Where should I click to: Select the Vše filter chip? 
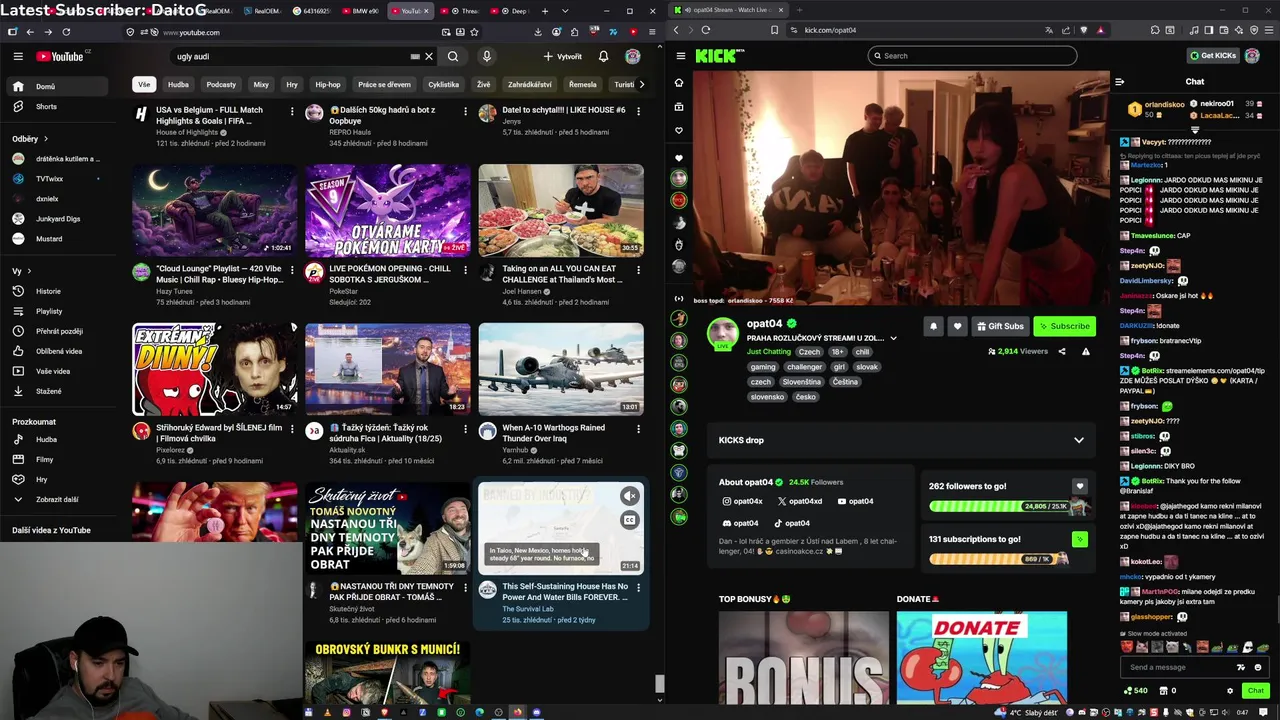pyautogui.click(x=144, y=84)
